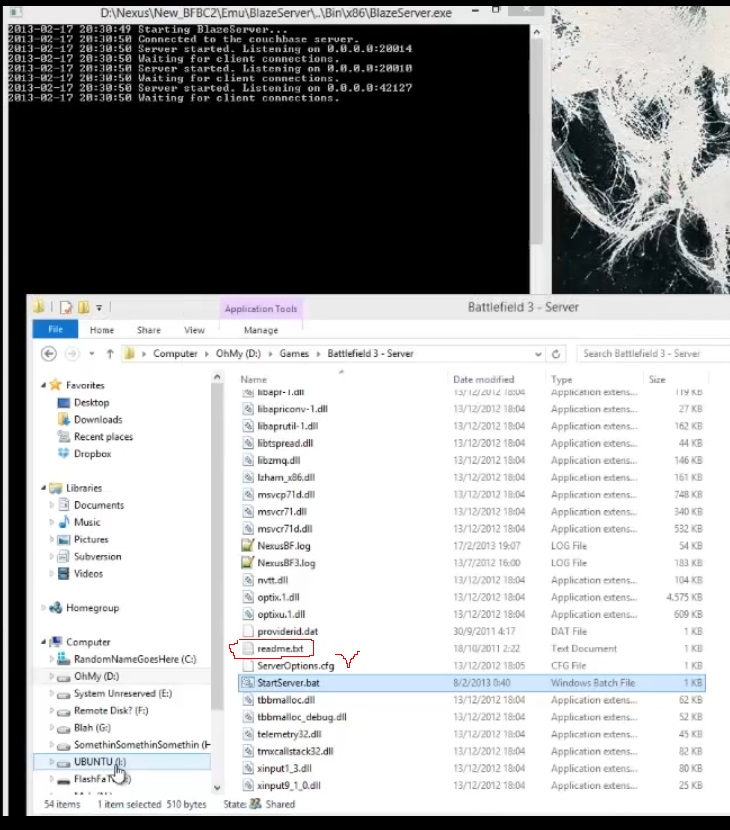Click the optix.1.dll file icon
The image size is (730, 830).
click(x=247, y=597)
